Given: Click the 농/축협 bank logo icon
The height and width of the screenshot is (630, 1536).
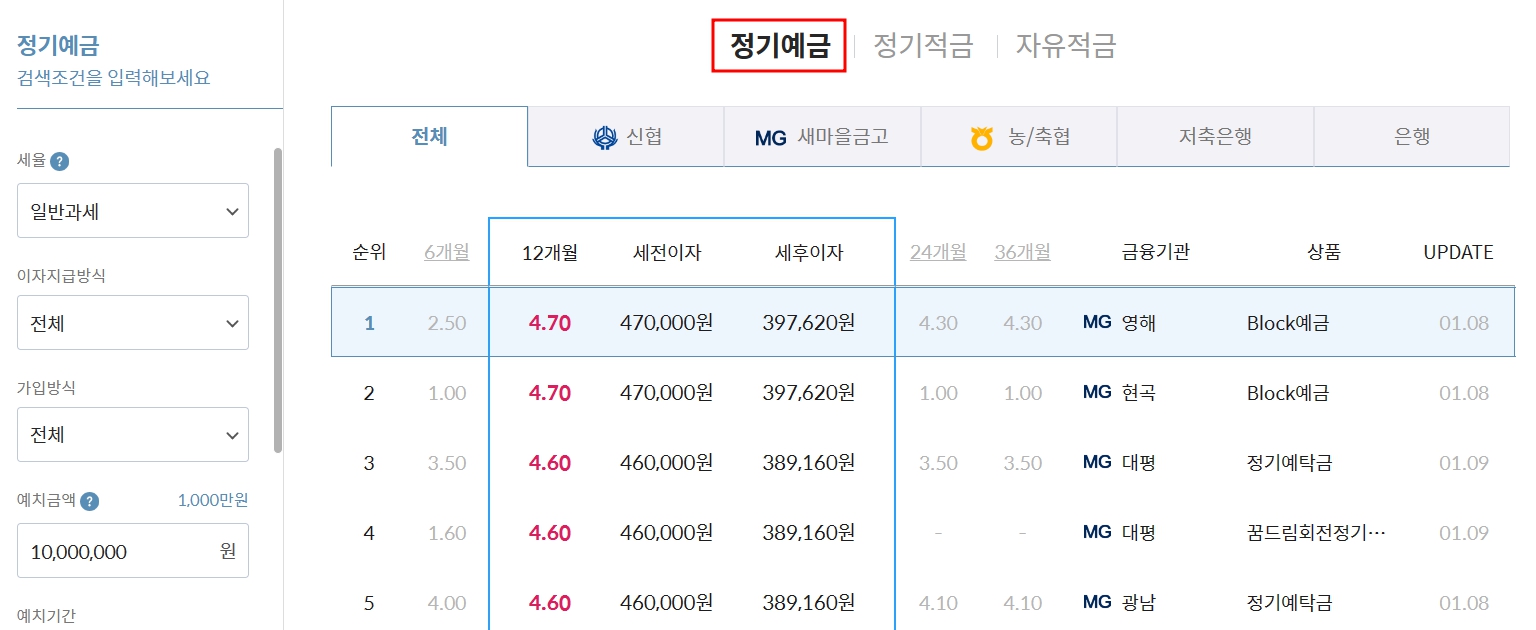Looking at the screenshot, I should (980, 136).
